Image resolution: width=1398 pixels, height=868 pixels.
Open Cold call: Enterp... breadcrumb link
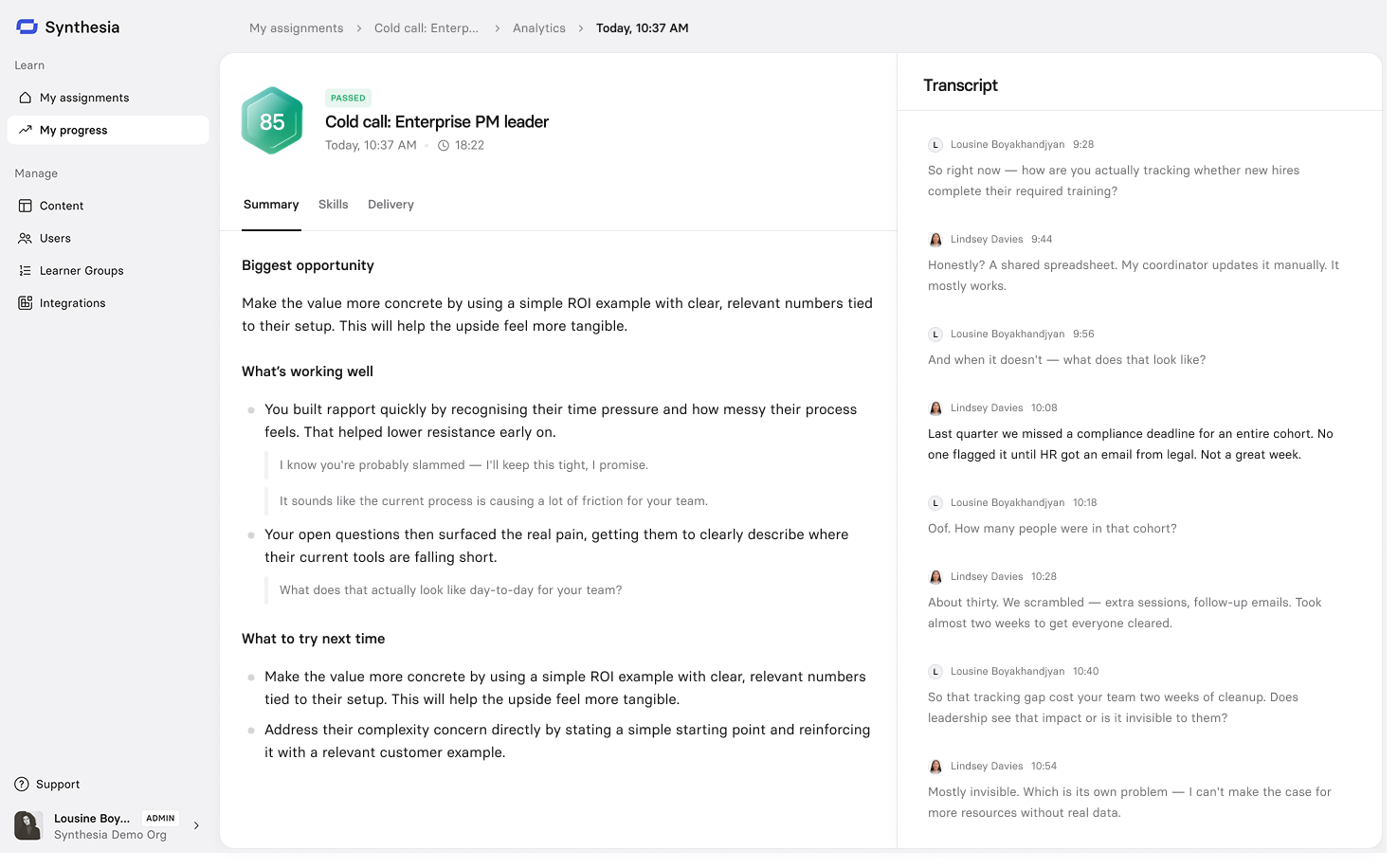[x=427, y=28]
